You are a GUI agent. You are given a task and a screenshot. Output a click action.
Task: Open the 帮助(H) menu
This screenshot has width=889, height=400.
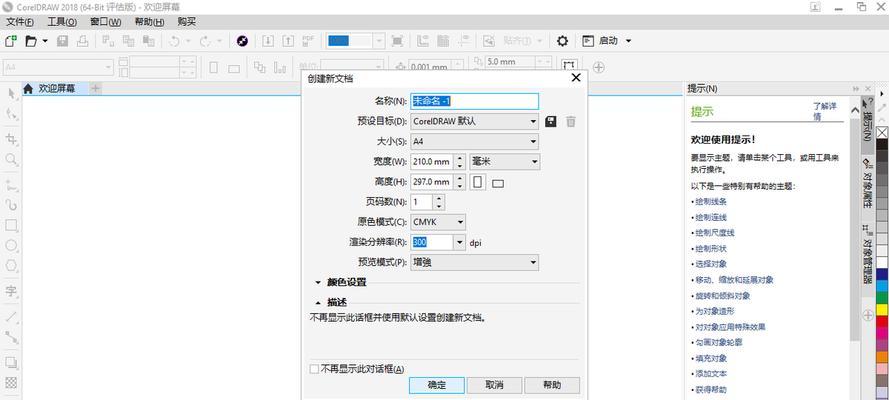[x=150, y=22]
